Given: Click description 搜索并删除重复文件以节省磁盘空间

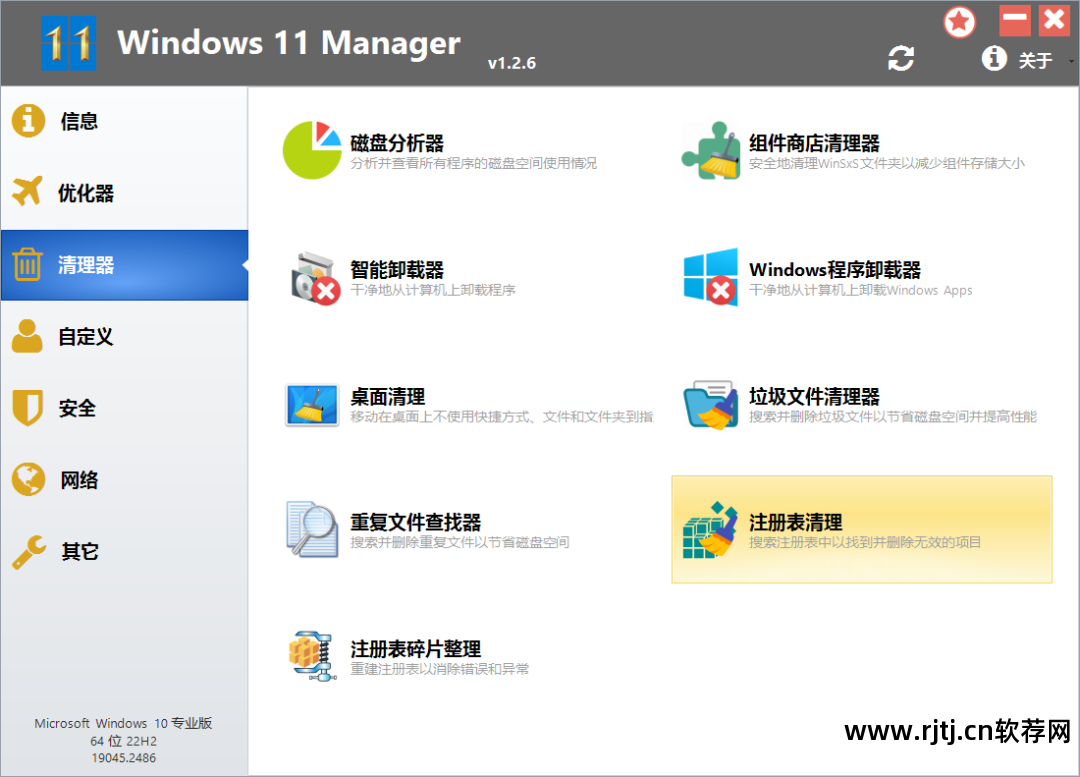Looking at the screenshot, I should pos(460,542).
